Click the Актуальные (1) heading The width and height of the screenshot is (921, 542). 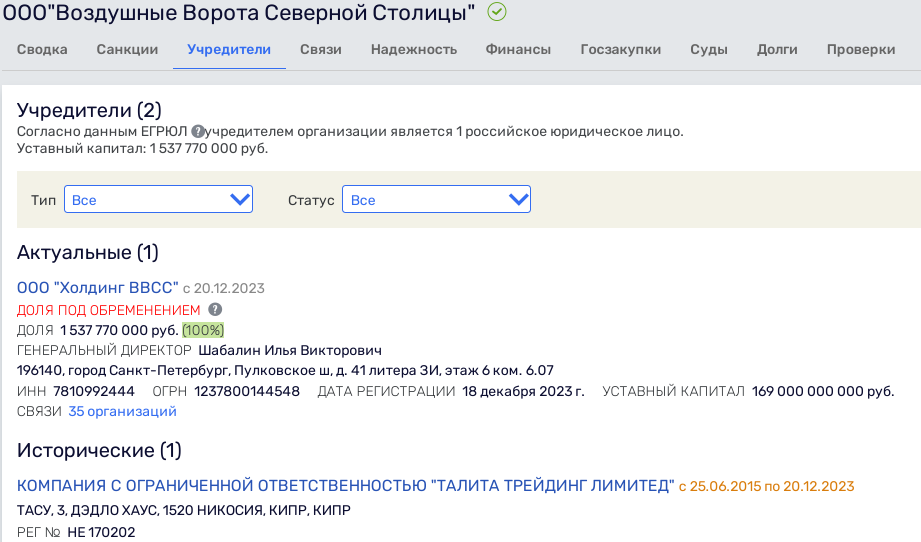88,253
